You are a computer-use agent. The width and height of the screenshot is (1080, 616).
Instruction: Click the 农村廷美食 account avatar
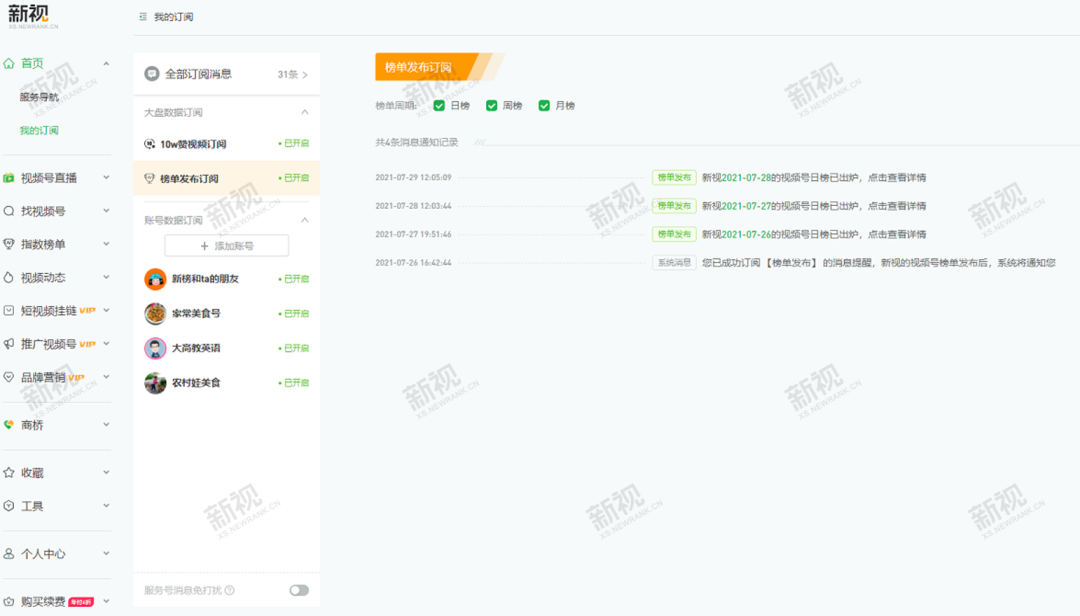coord(156,382)
